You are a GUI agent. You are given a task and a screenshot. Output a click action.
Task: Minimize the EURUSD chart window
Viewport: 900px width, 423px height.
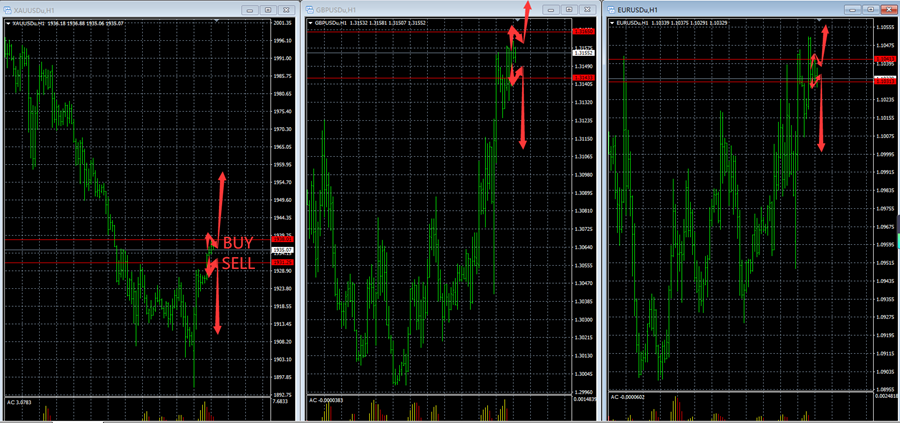(851, 9)
